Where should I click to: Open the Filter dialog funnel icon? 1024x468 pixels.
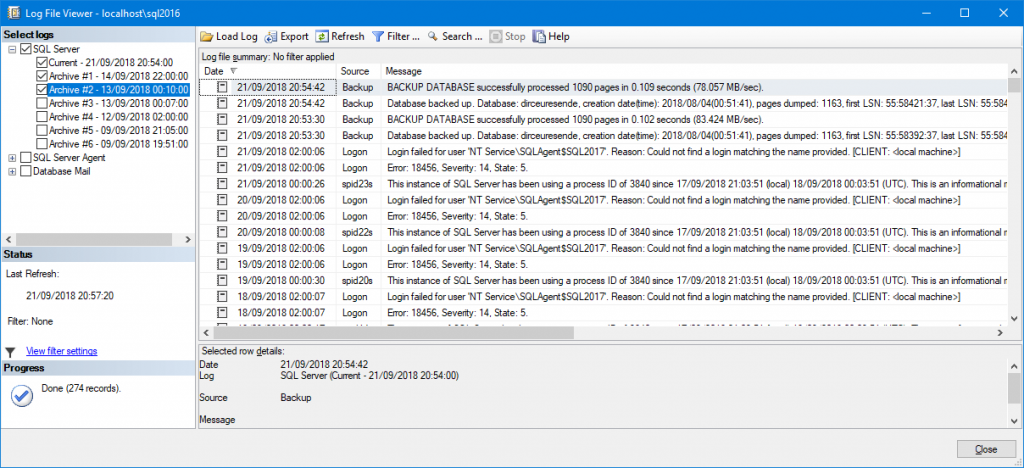tap(377, 37)
